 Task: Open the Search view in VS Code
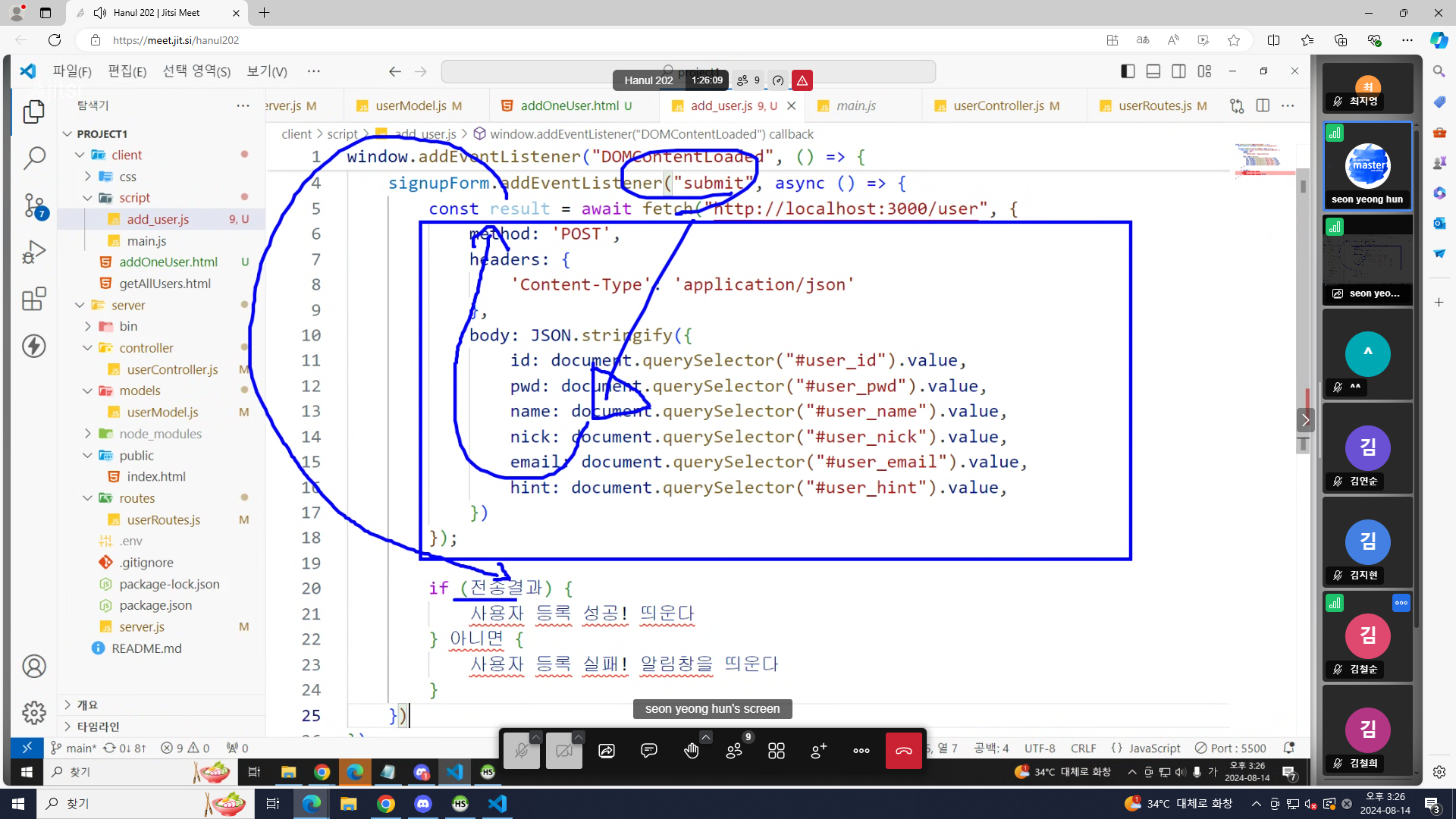click(34, 158)
